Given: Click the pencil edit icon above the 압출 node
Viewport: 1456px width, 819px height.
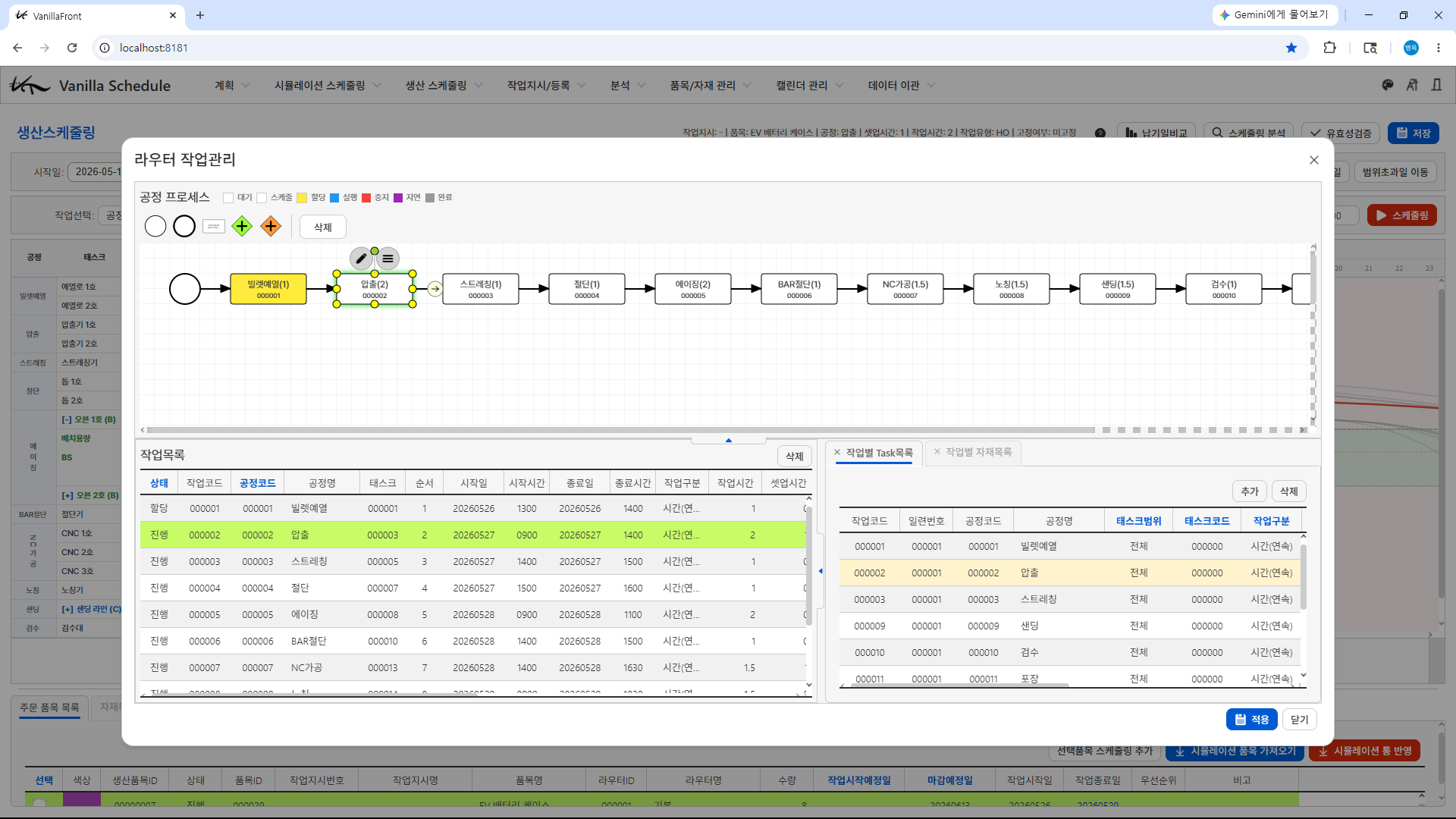Looking at the screenshot, I should (x=361, y=259).
